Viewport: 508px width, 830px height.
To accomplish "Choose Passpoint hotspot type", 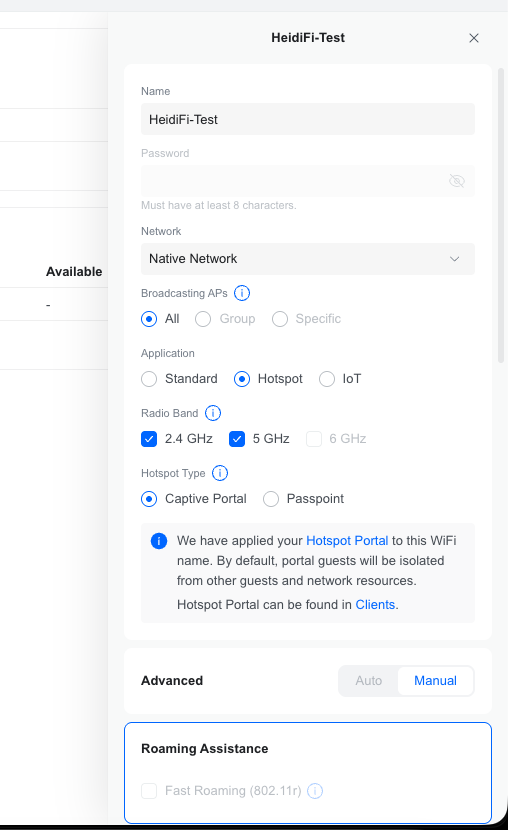I will (x=271, y=499).
